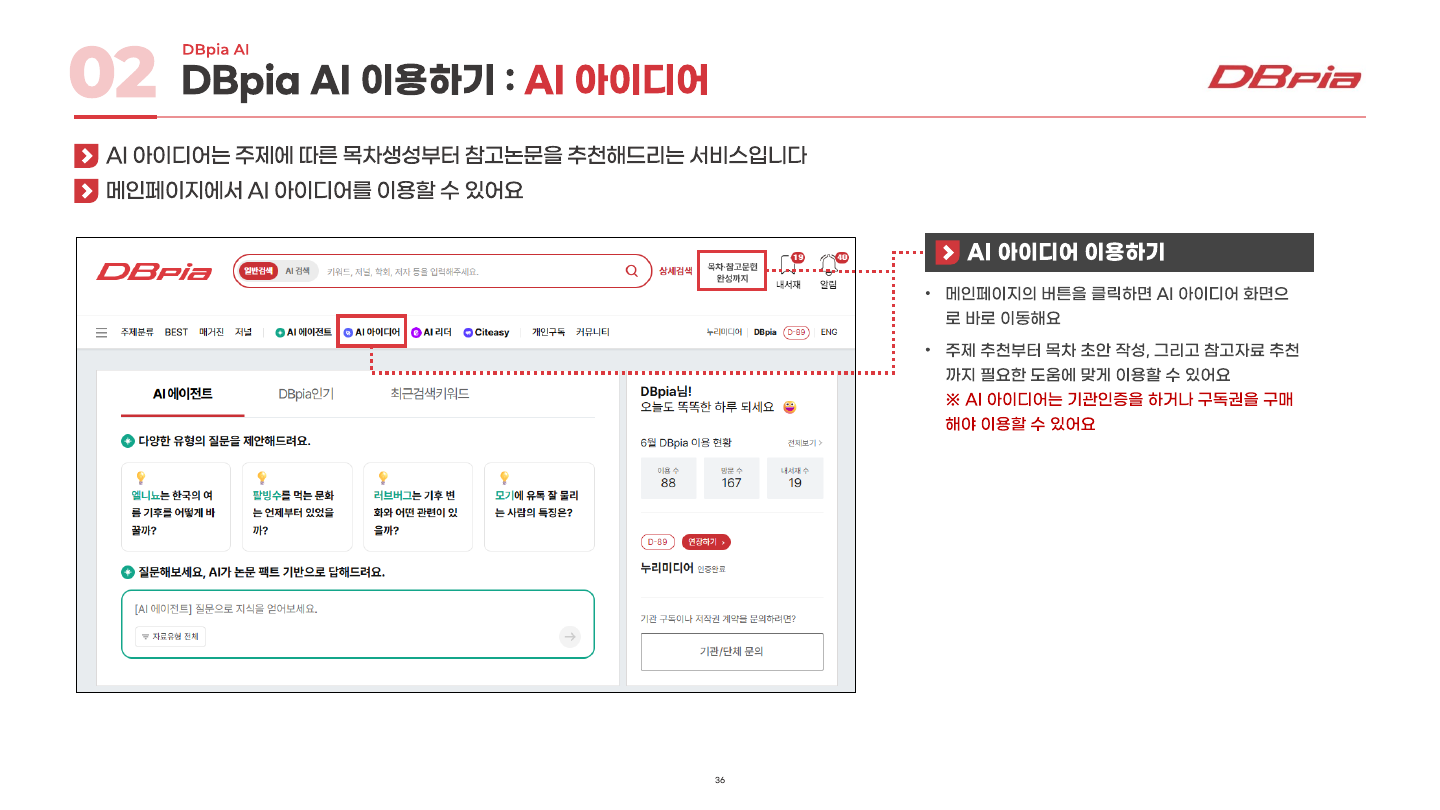Open 상세검색 advanced search link
Image resolution: width=1440 pixels, height=810 pixels.
[675, 271]
